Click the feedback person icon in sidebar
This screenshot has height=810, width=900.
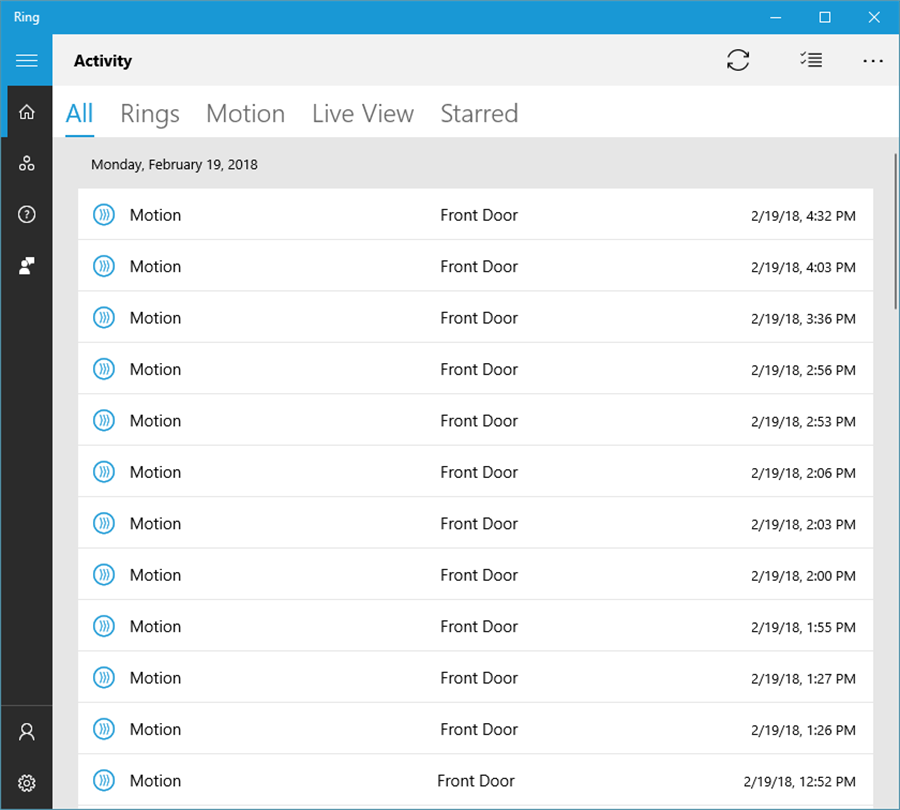(x=27, y=265)
